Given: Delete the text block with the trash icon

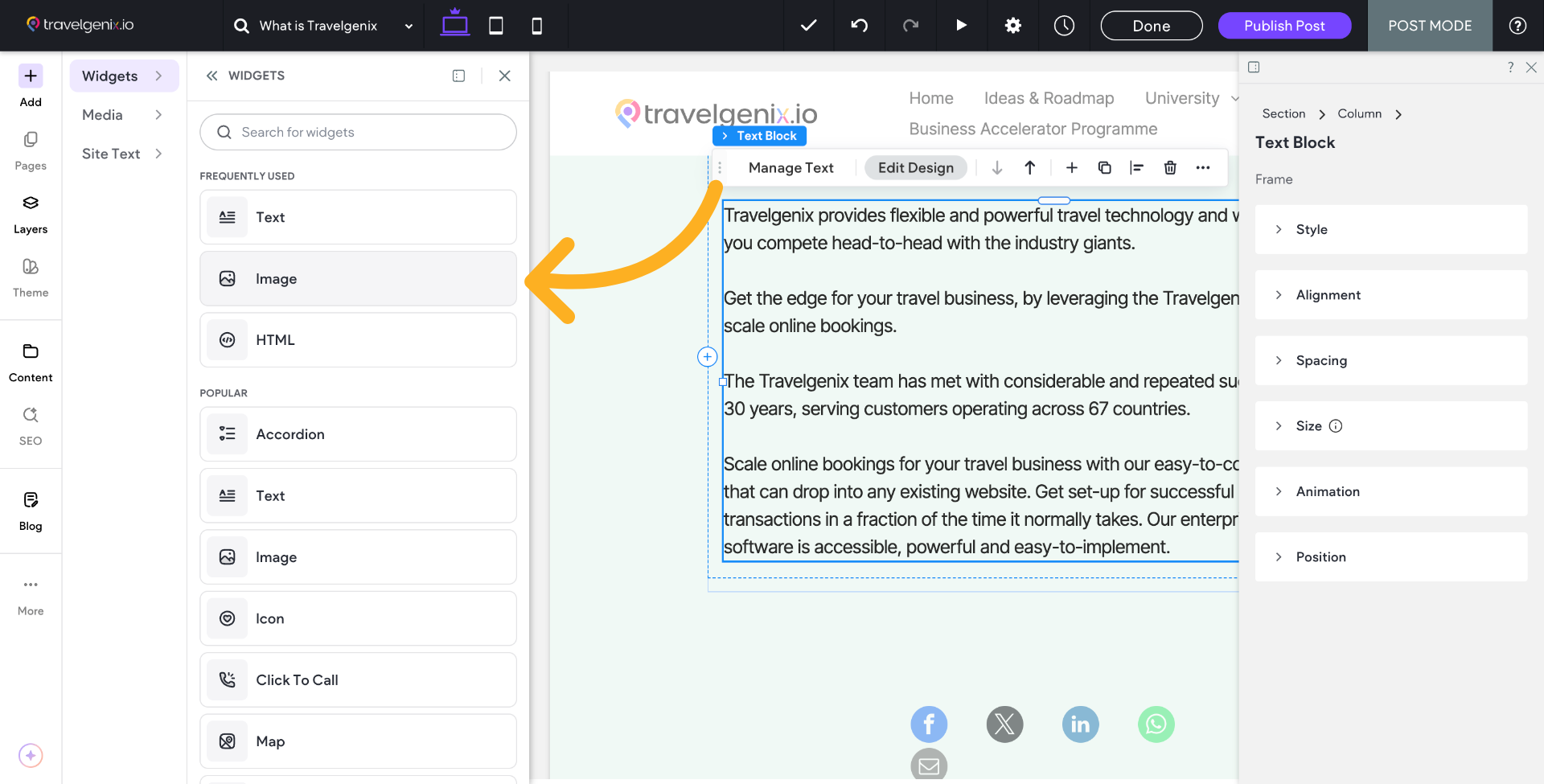Looking at the screenshot, I should click(1170, 167).
